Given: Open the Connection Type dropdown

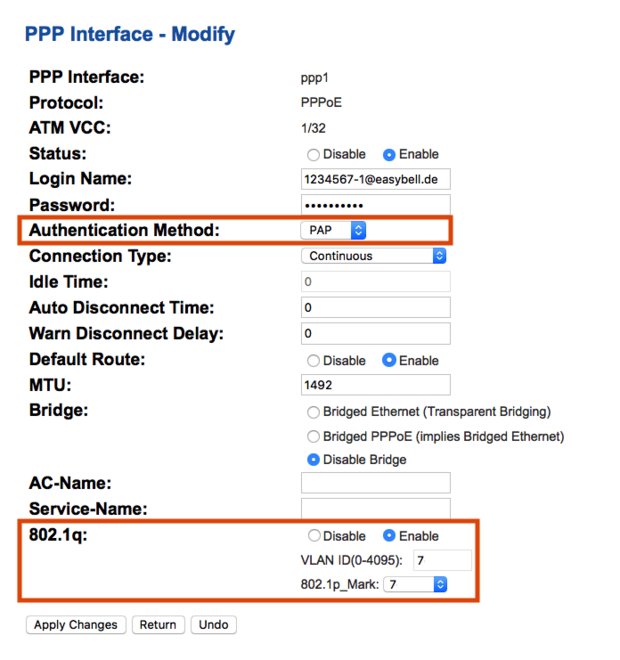Looking at the screenshot, I should (374, 256).
